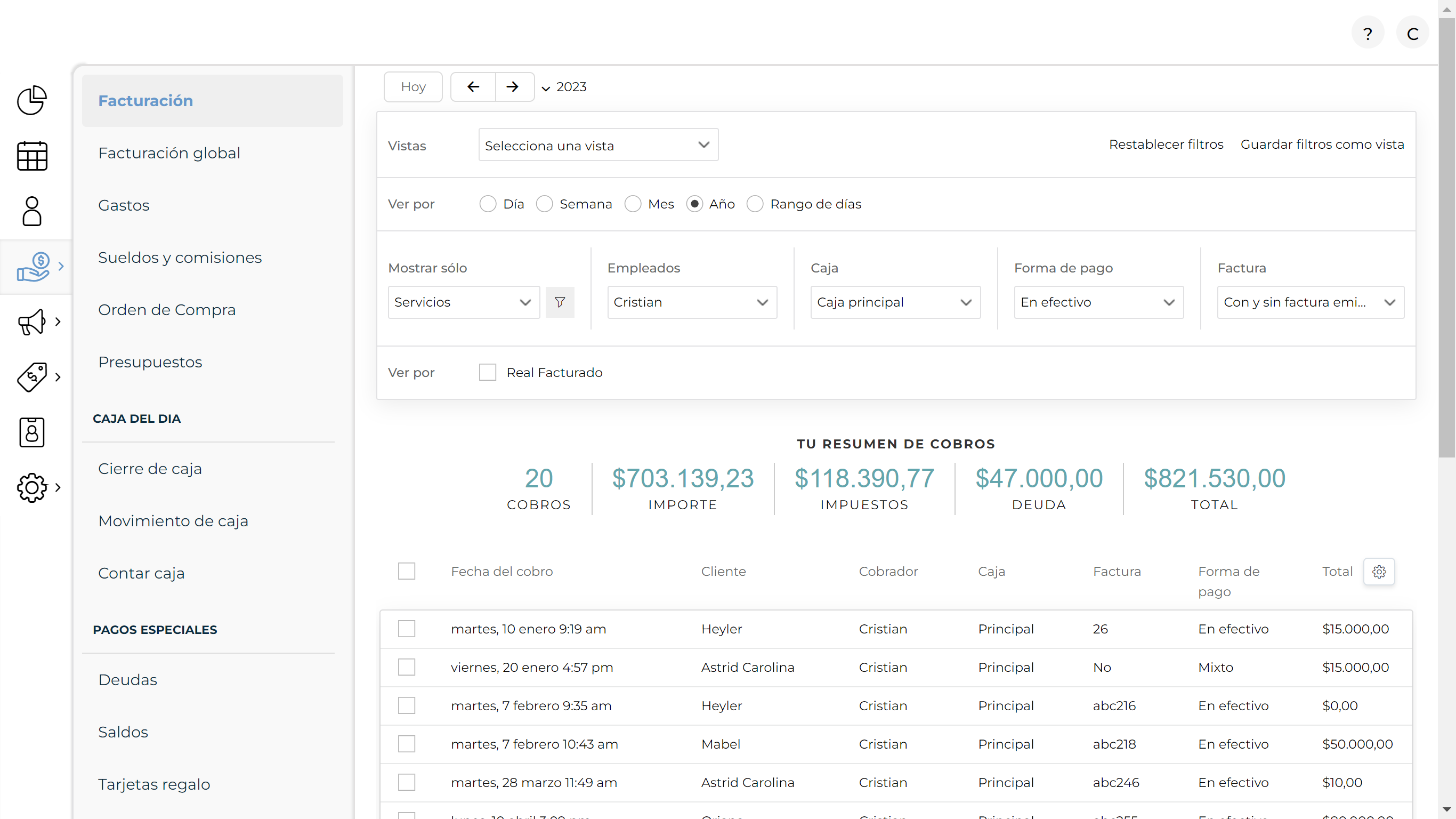The height and width of the screenshot is (819, 1456).
Task: Click the funnel filter icon
Action: [560, 302]
